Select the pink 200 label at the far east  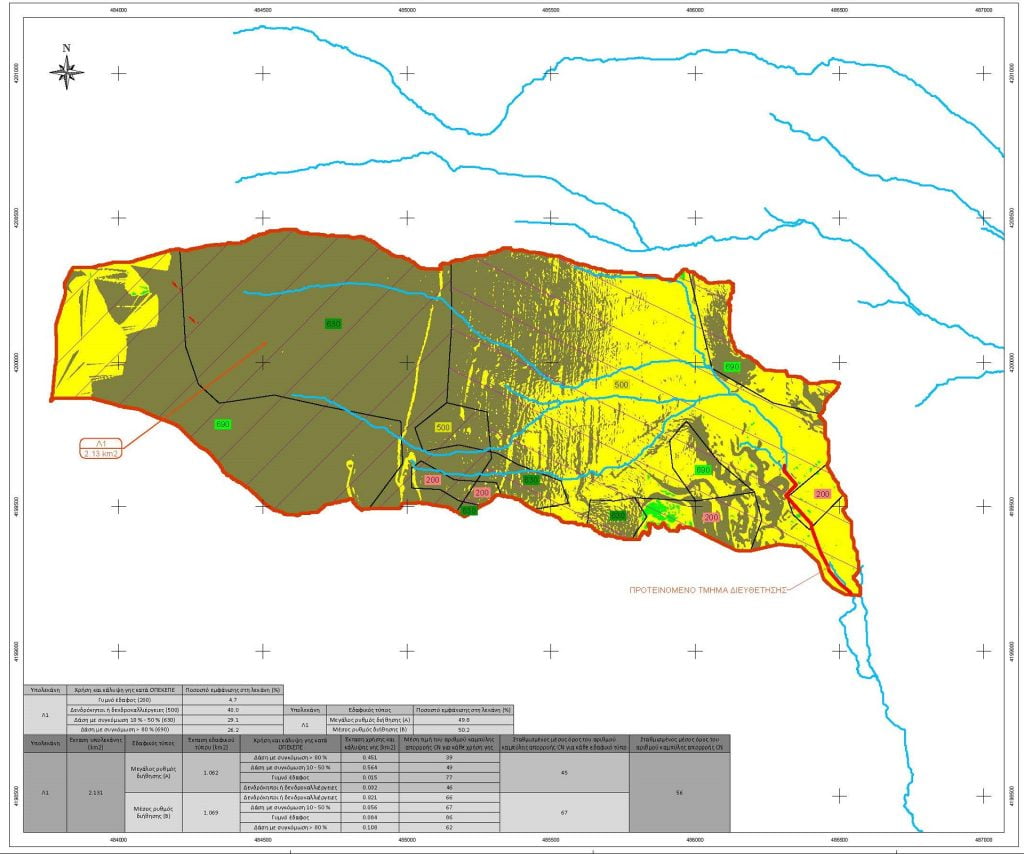tap(822, 494)
